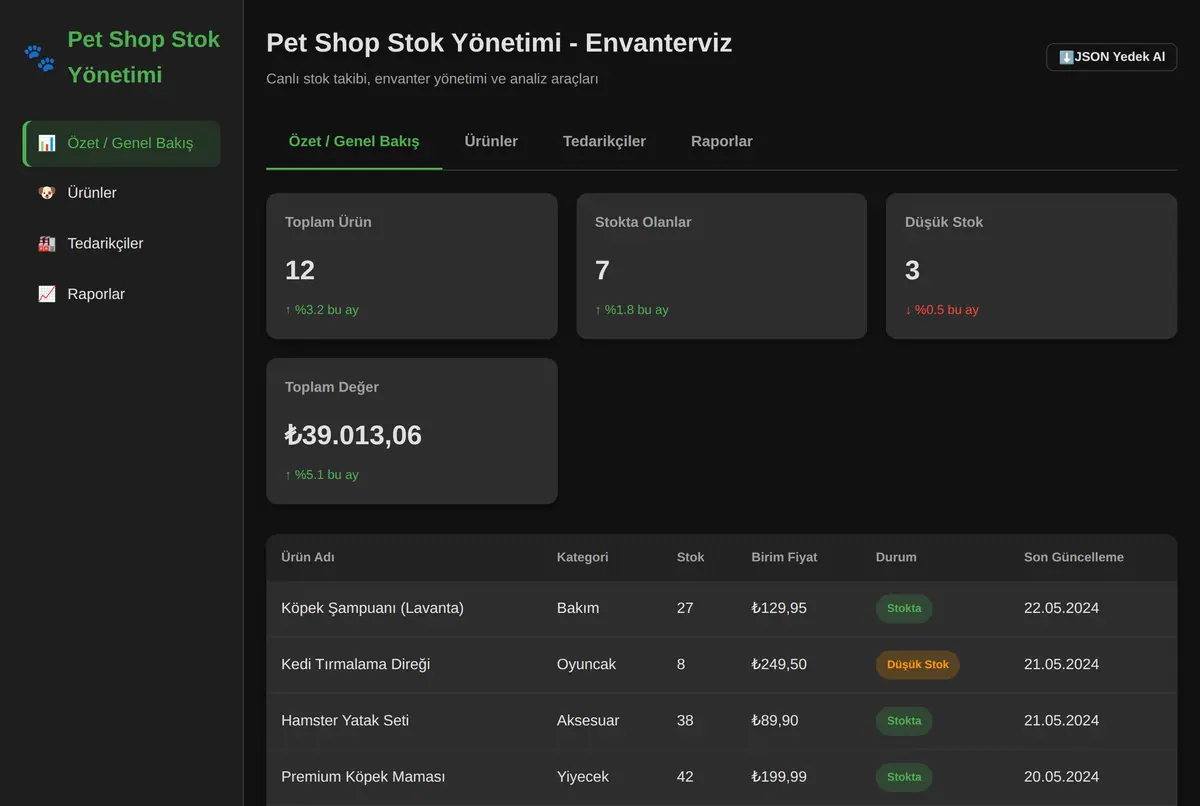The image size is (1200, 806).
Task: Open Raporlar in the sidebar
Action: (122, 294)
